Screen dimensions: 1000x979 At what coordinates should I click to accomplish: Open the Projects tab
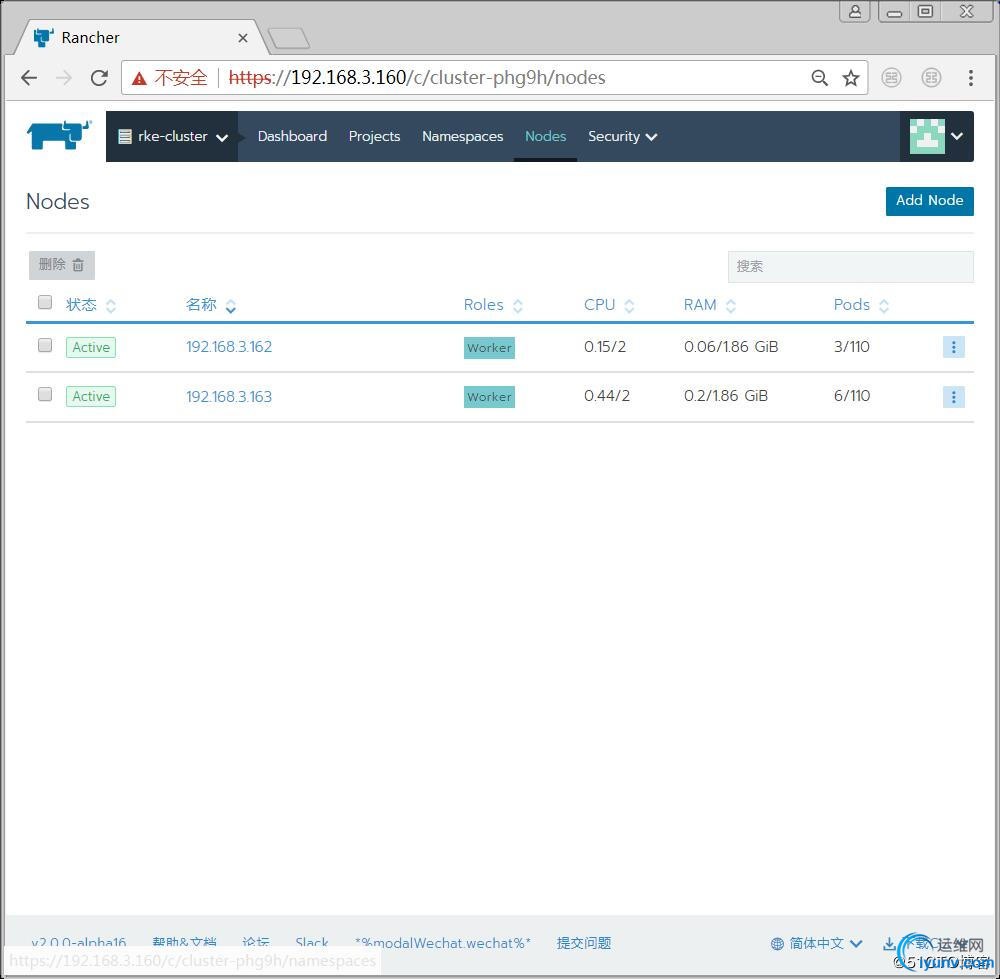[374, 136]
